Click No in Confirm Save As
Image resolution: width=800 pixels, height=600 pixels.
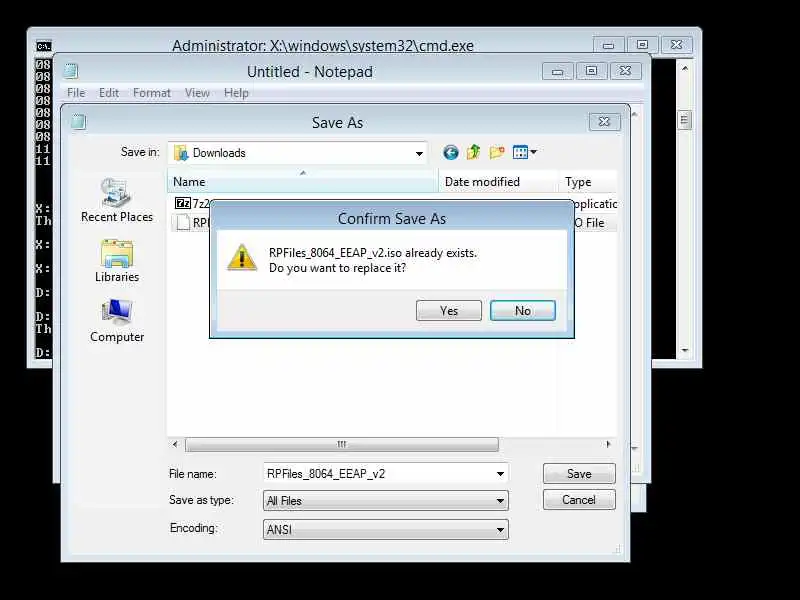[522, 311]
